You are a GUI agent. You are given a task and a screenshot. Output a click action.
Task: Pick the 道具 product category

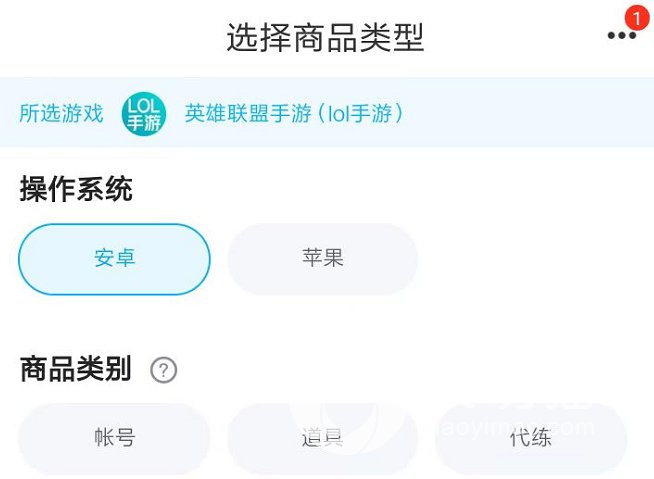tap(322, 438)
